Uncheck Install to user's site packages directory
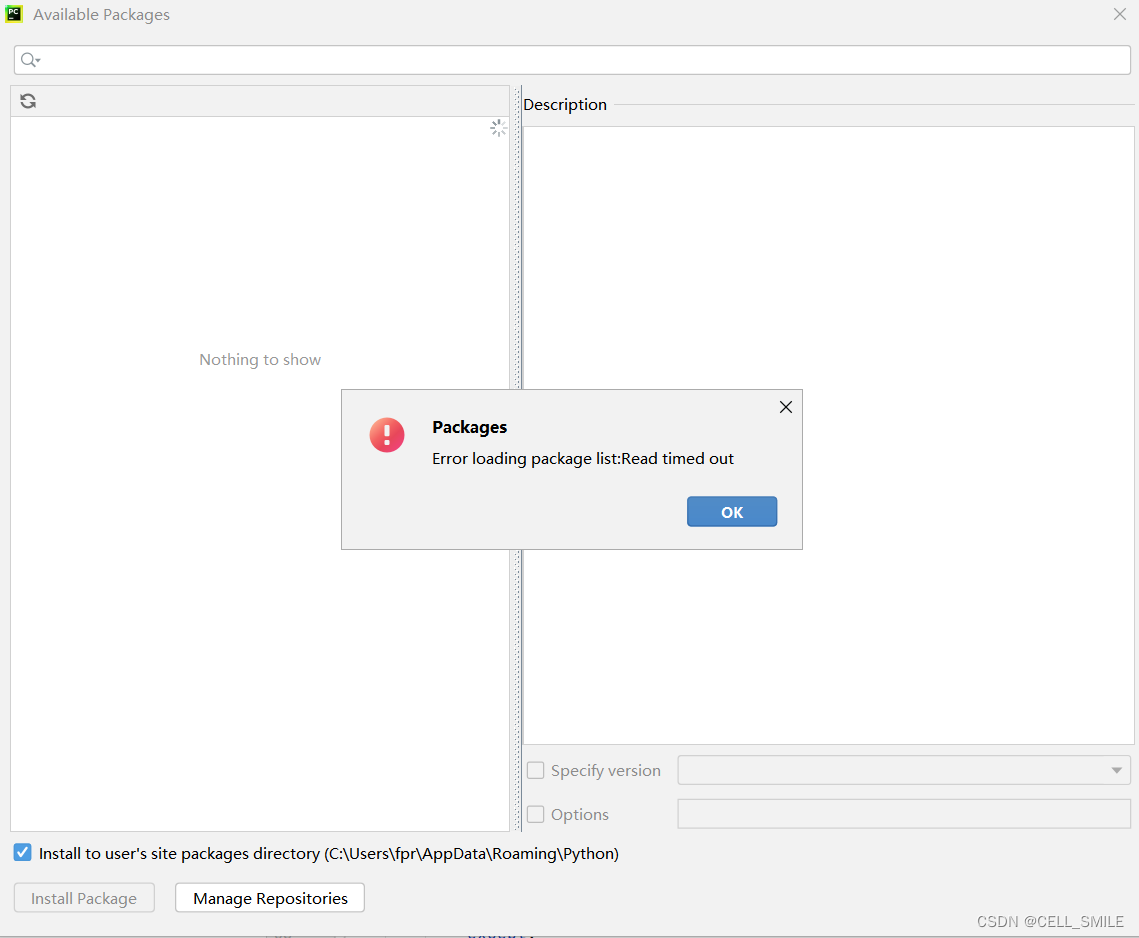This screenshot has height=938, width=1139. click(x=23, y=852)
